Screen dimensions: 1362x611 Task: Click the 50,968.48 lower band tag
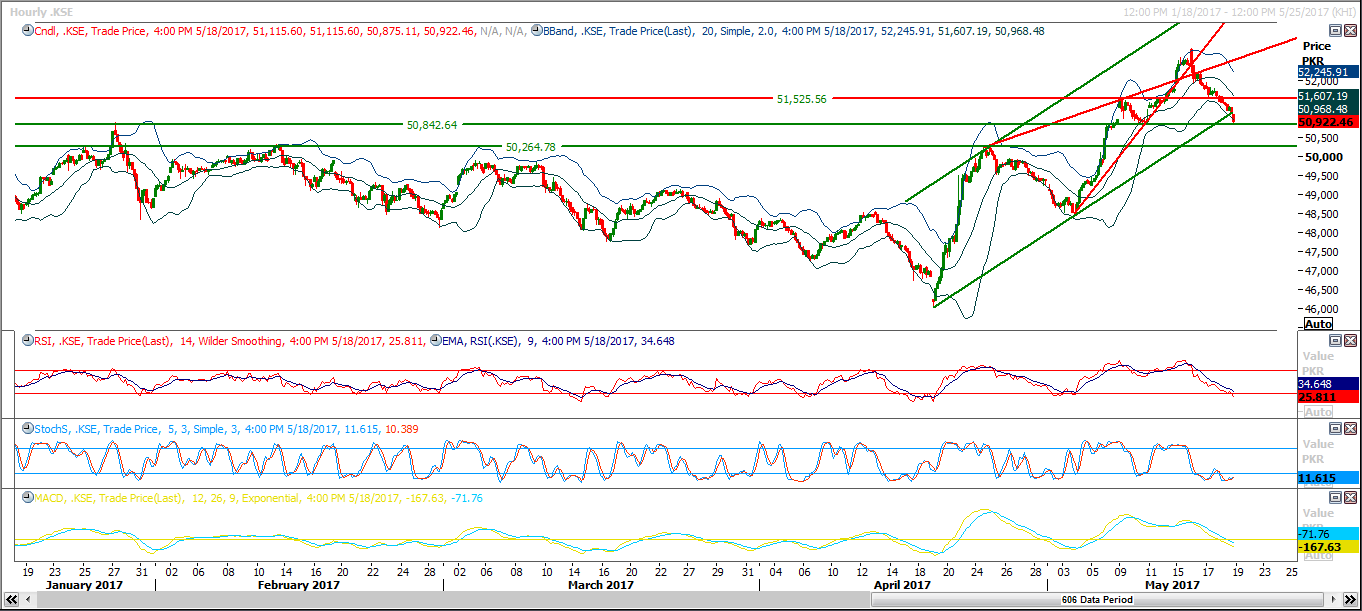tap(1328, 109)
